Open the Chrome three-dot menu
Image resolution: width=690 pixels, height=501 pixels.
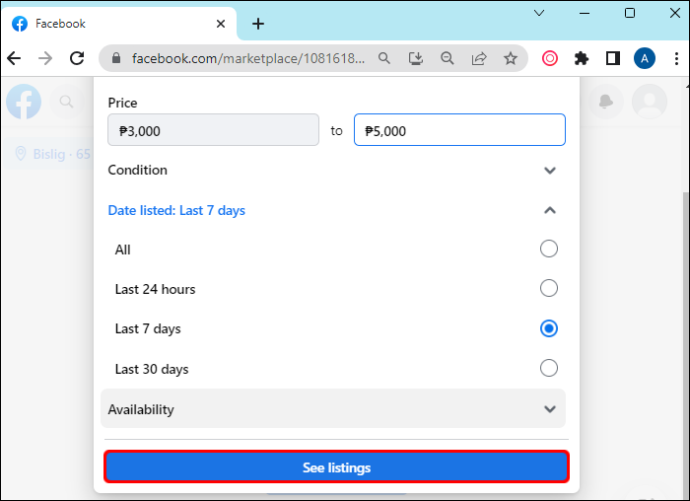pos(676,58)
